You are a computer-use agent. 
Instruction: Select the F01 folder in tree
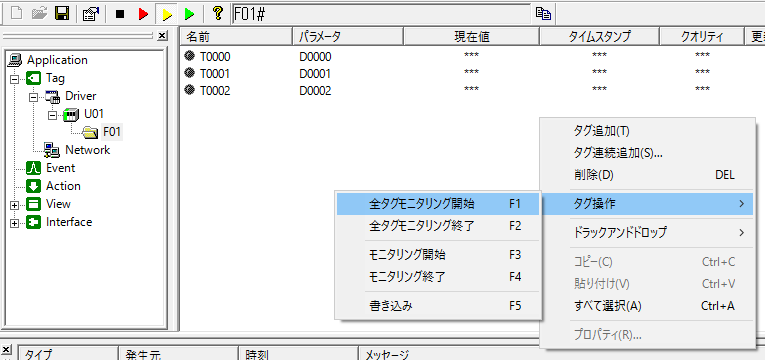pyautogui.click(x=112, y=132)
